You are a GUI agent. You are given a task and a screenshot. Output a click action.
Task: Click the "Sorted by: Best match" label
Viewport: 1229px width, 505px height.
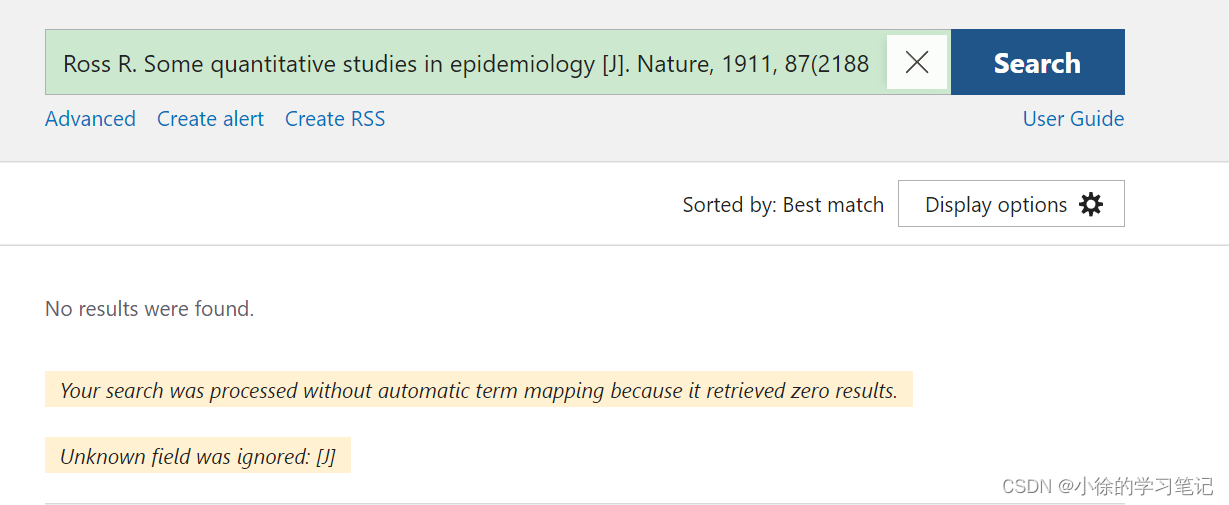tap(783, 205)
